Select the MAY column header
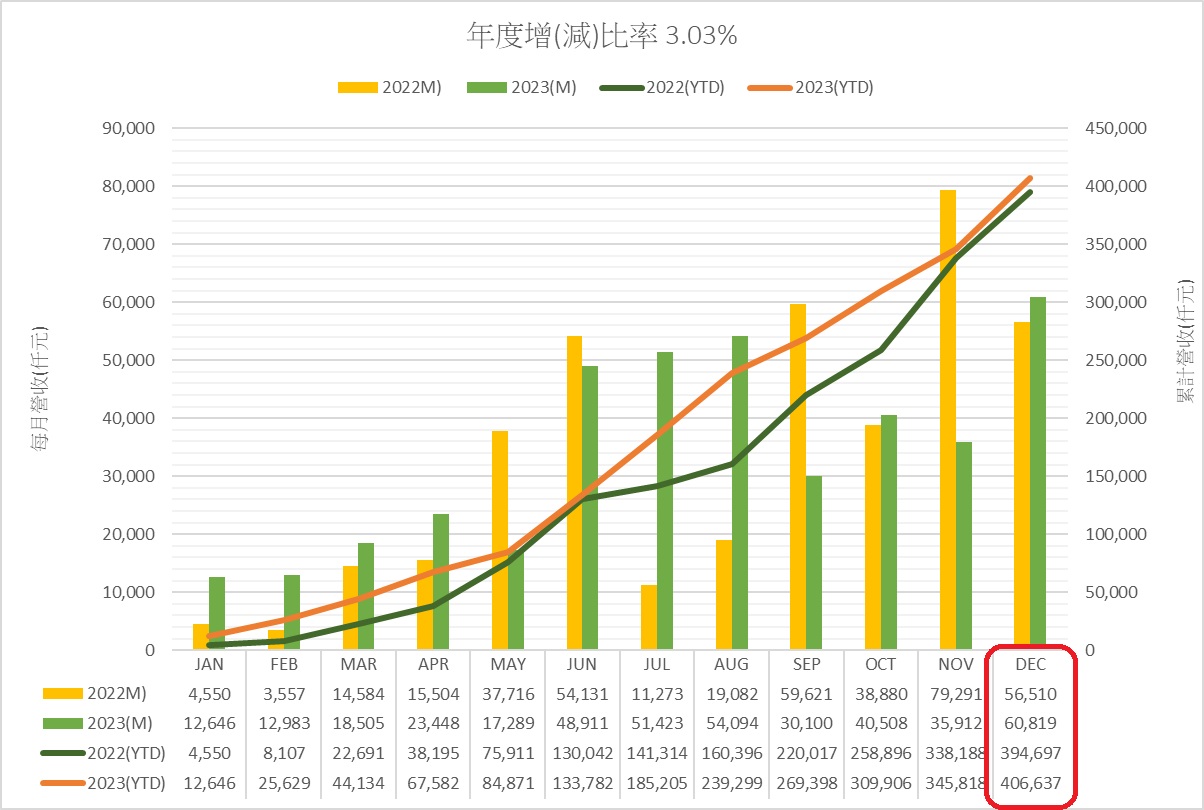The width and height of the screenshot is (1204, 810). pos(507,664)
